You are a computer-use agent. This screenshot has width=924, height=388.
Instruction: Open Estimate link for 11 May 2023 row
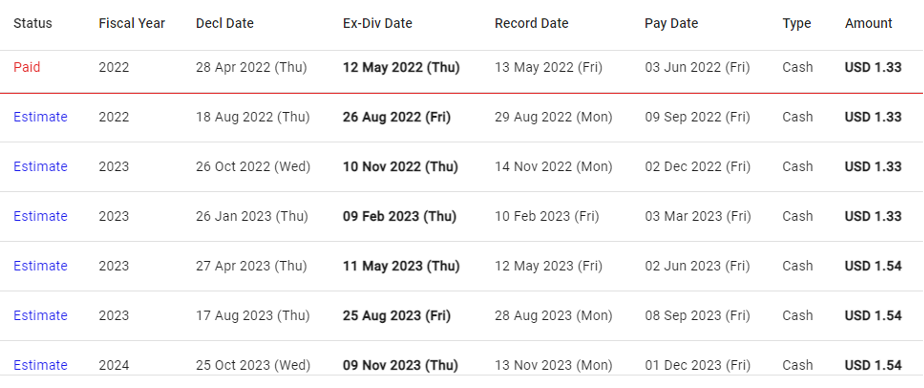pyautogui.click(x=40, y=266)
